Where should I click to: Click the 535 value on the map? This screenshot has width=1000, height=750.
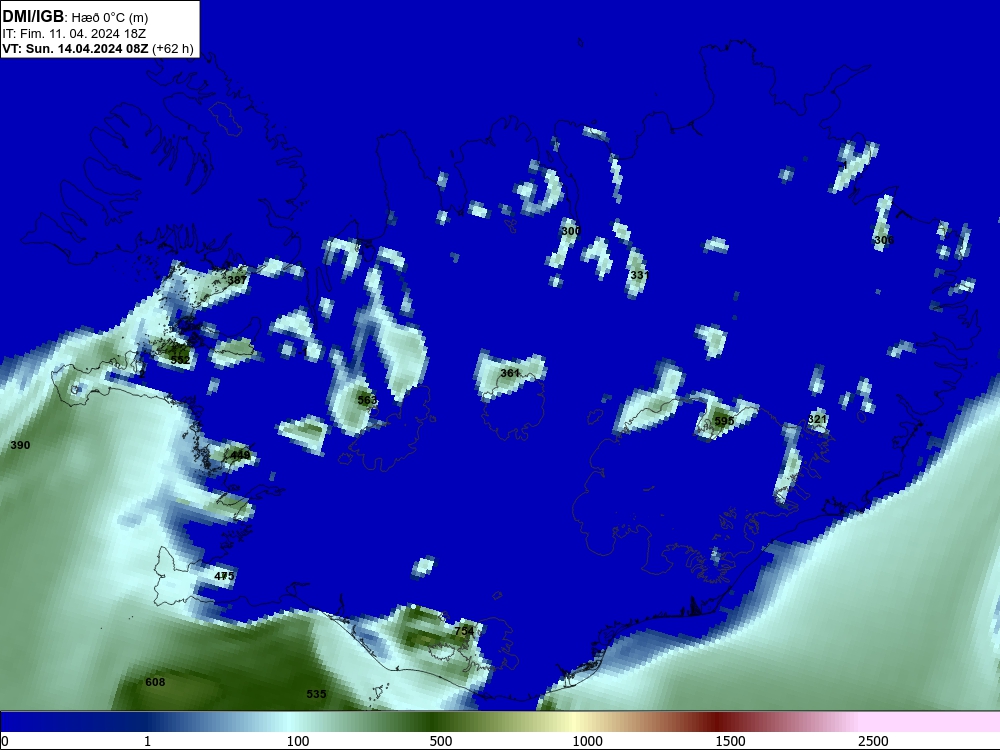[x=316, y=694]
